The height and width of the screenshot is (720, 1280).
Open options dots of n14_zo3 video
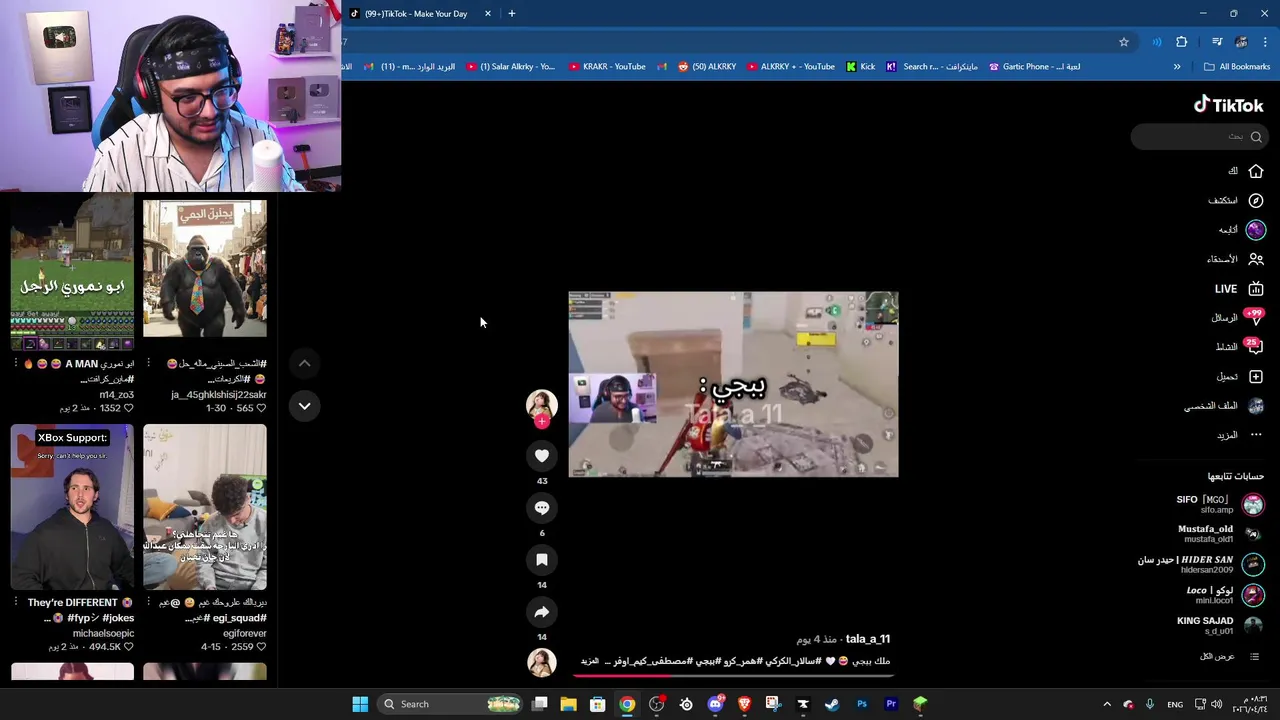pyautogui.click(x=15, y=364)
